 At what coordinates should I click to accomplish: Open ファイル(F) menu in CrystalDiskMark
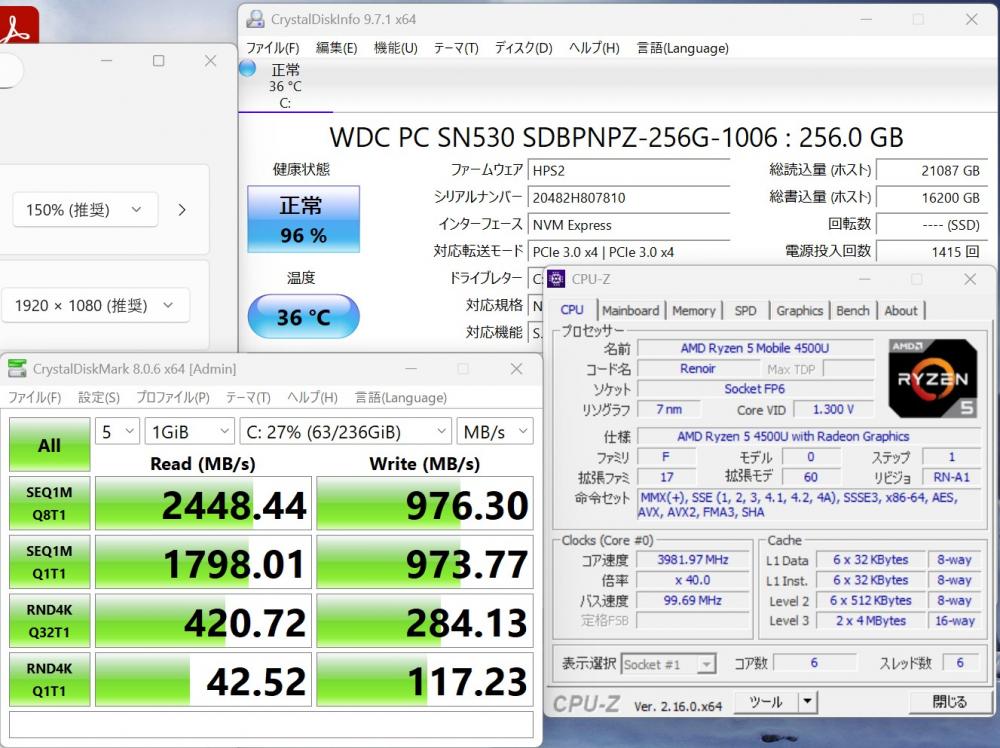point(34,397)
